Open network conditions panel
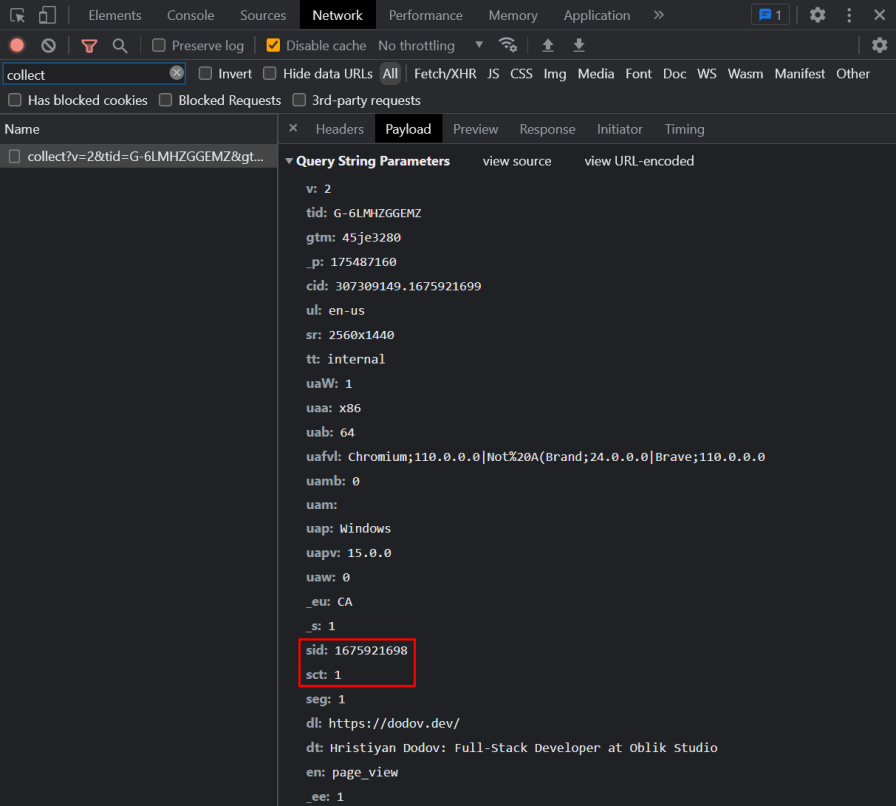This screenshot has width=896, height=806. [x=508, y=45]
